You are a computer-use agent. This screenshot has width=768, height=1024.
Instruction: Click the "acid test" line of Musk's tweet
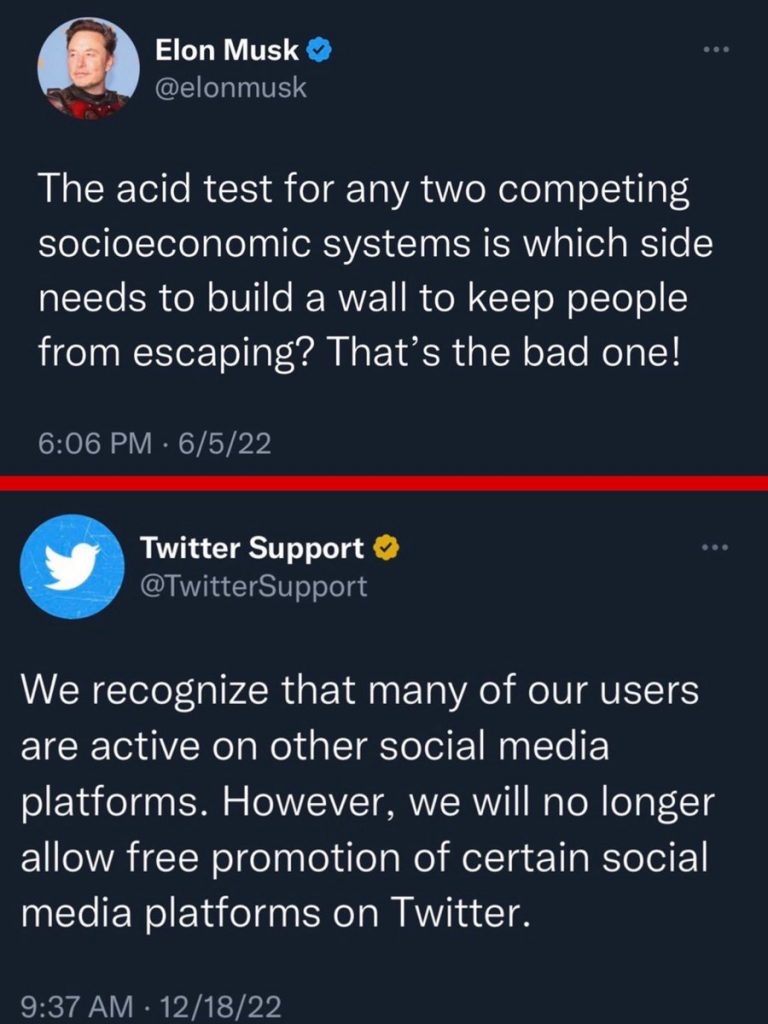[364, 191]
